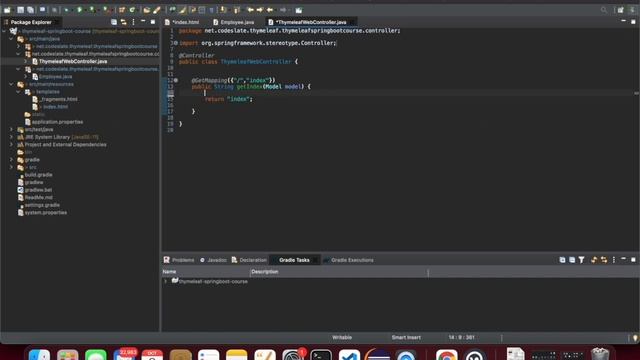The width and height of the screenshot is (640, 360).
Task: Click Refresh tasks icon in Gradle Tasks view
Action: [x=594, y=260]
